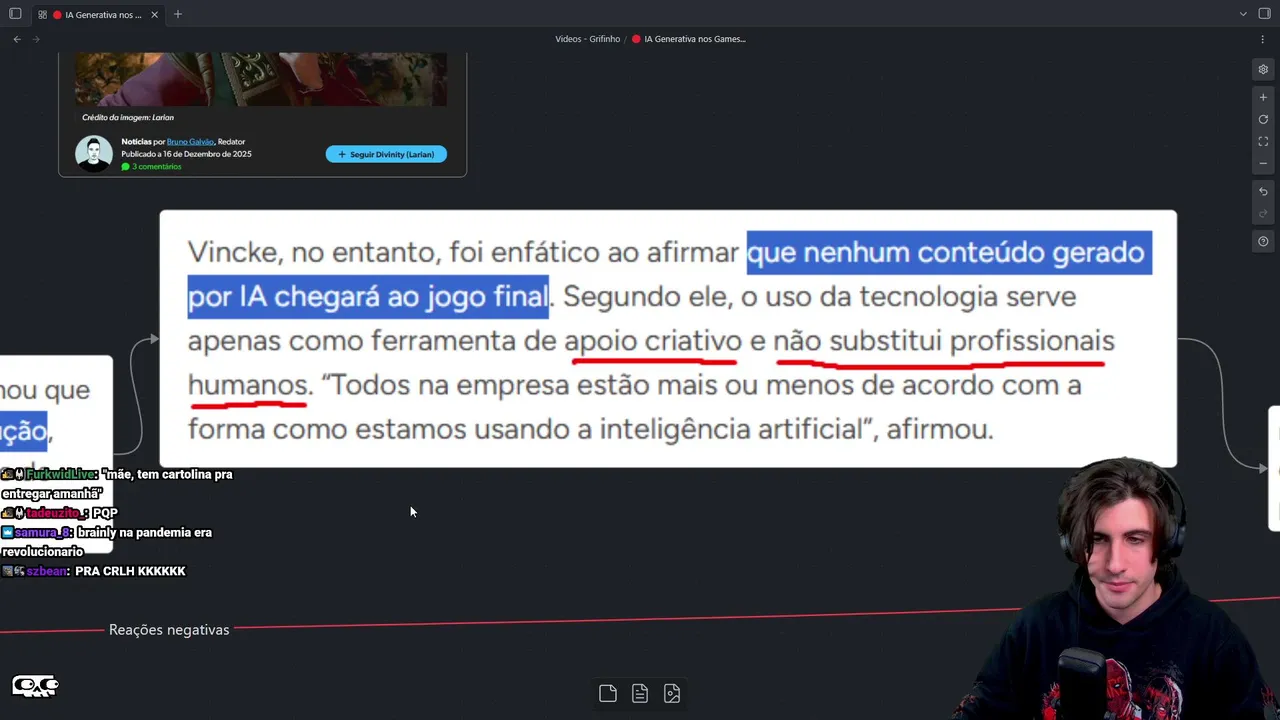
Task: Open a new tab with plus
Action: pos(178,14)
